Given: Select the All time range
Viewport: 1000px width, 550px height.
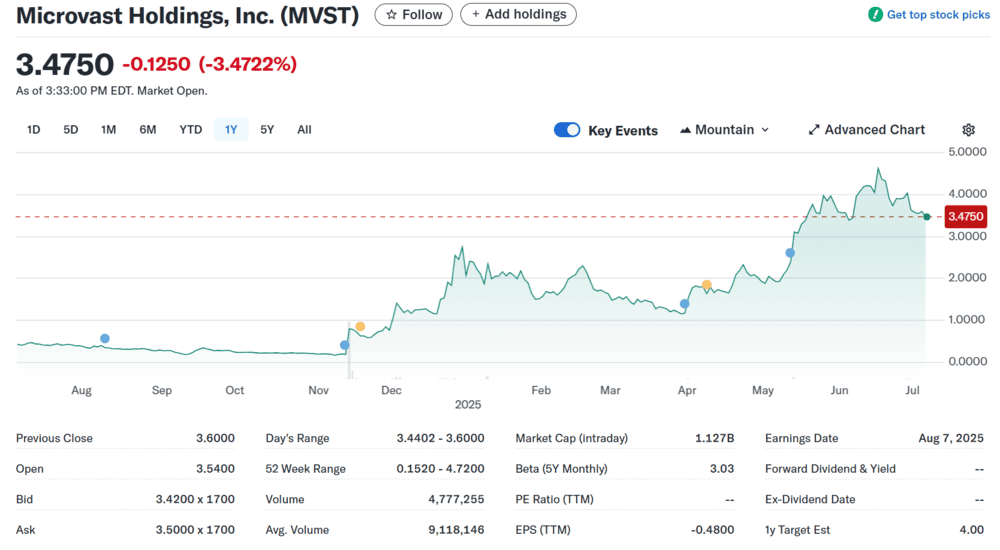Looking at the screenshot, I should click(304, 130).
